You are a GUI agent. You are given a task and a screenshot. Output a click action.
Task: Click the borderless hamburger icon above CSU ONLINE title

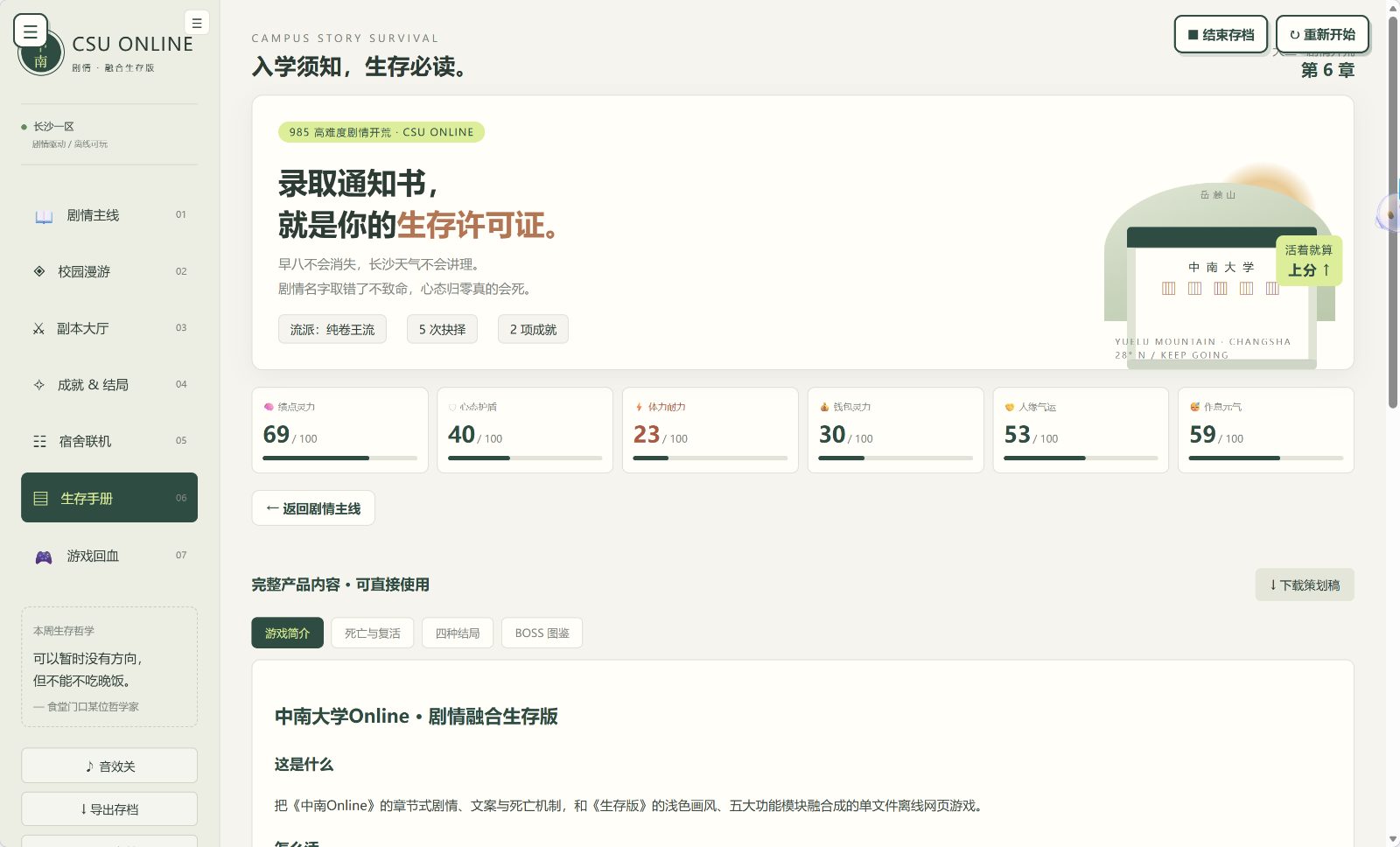(x=197, y=23)
